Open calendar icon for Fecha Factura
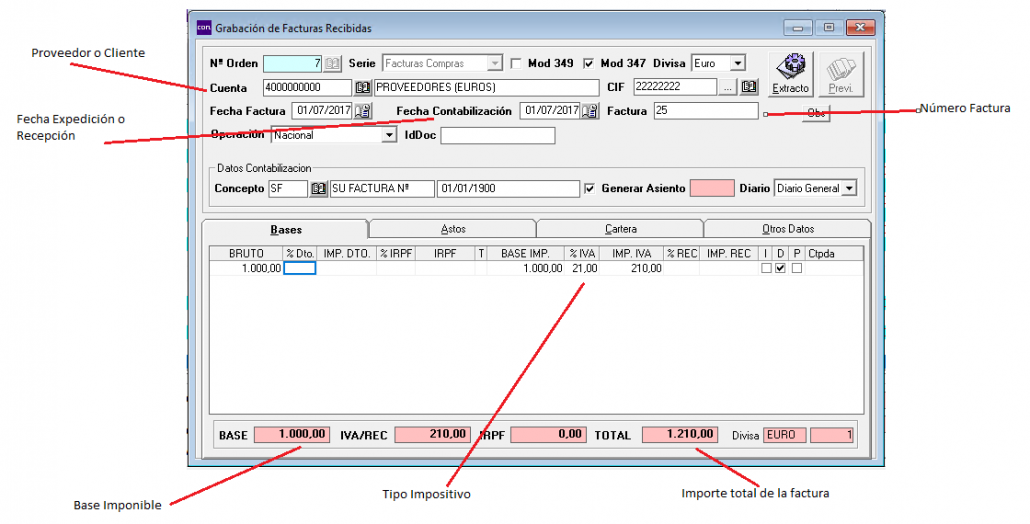 pos(362,111)
